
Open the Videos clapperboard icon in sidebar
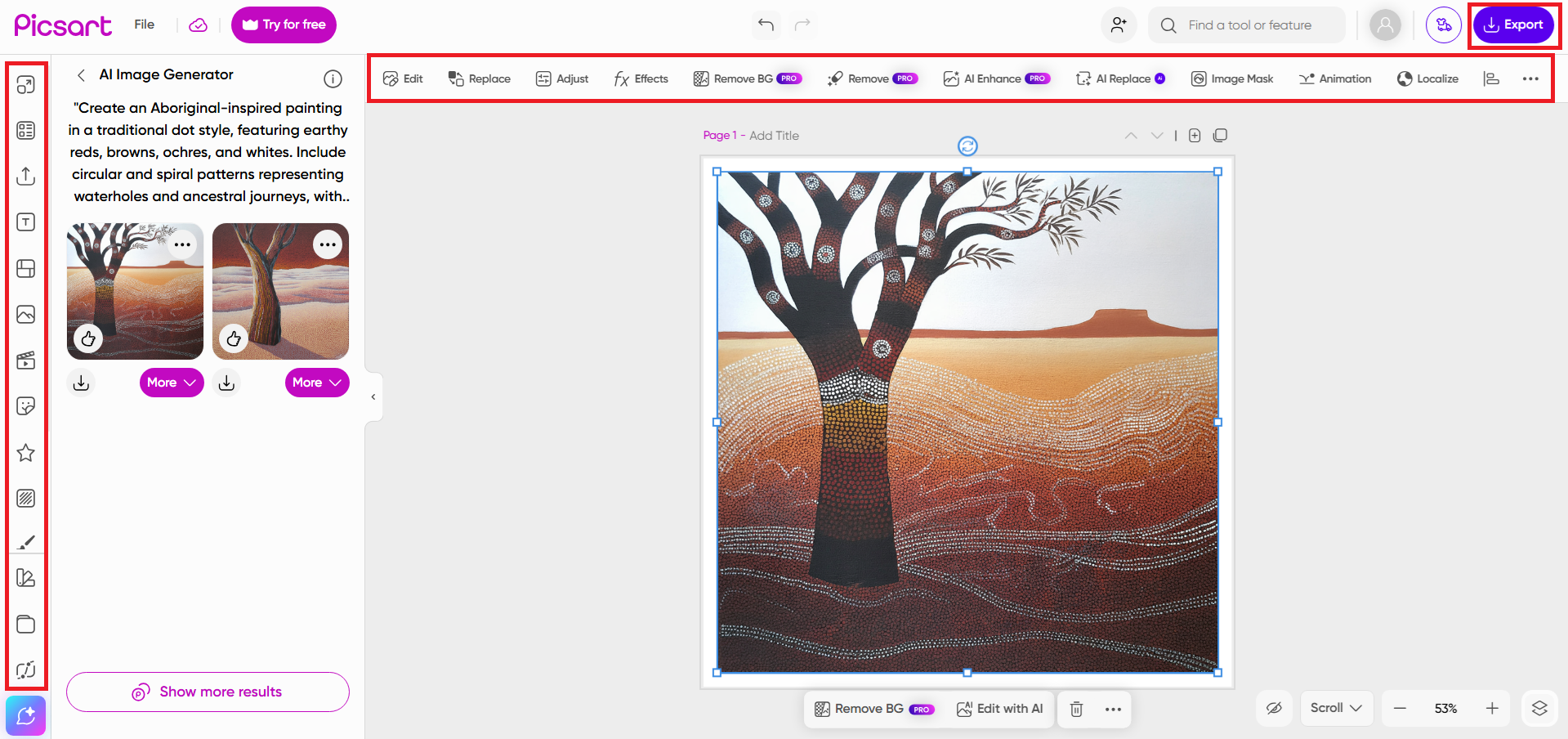26,361
